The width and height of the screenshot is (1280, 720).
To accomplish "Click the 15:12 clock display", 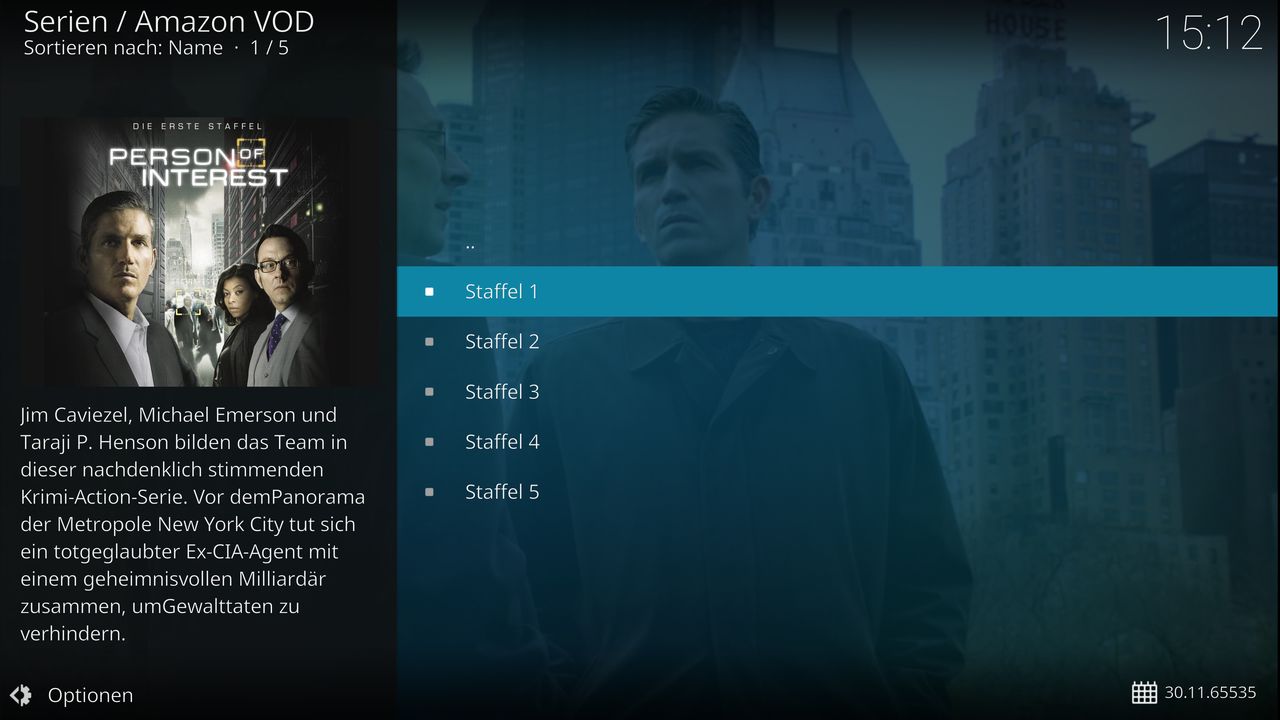I will click(1209, 33).
